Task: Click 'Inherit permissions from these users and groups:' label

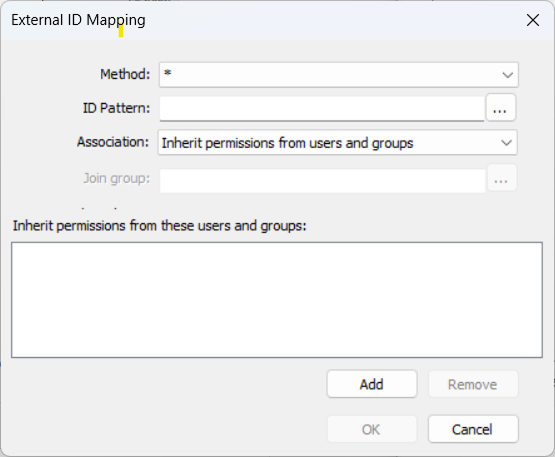Action: click(x=160, y=225)
